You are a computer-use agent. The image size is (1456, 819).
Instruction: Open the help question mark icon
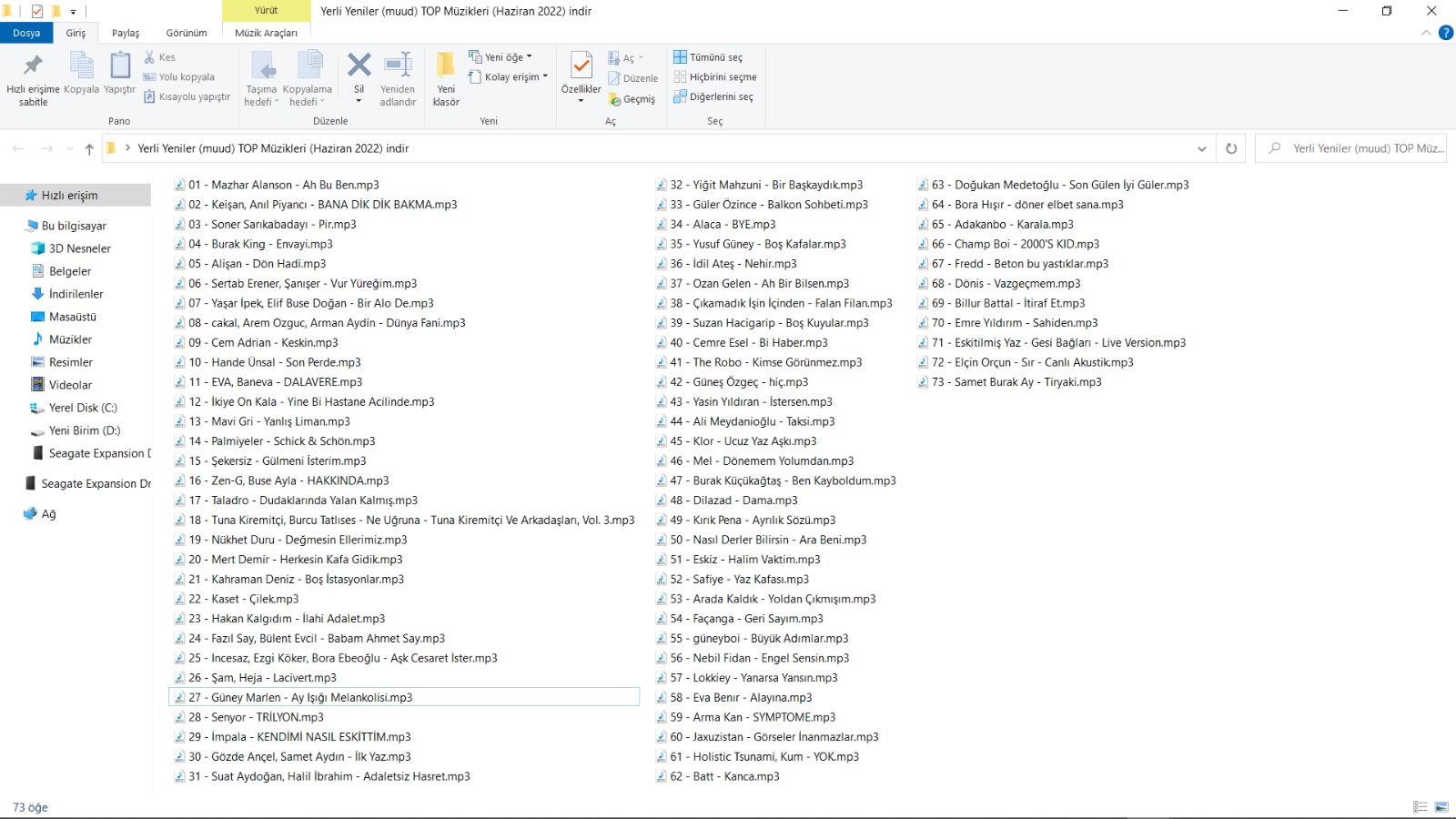click(1445, 33)
